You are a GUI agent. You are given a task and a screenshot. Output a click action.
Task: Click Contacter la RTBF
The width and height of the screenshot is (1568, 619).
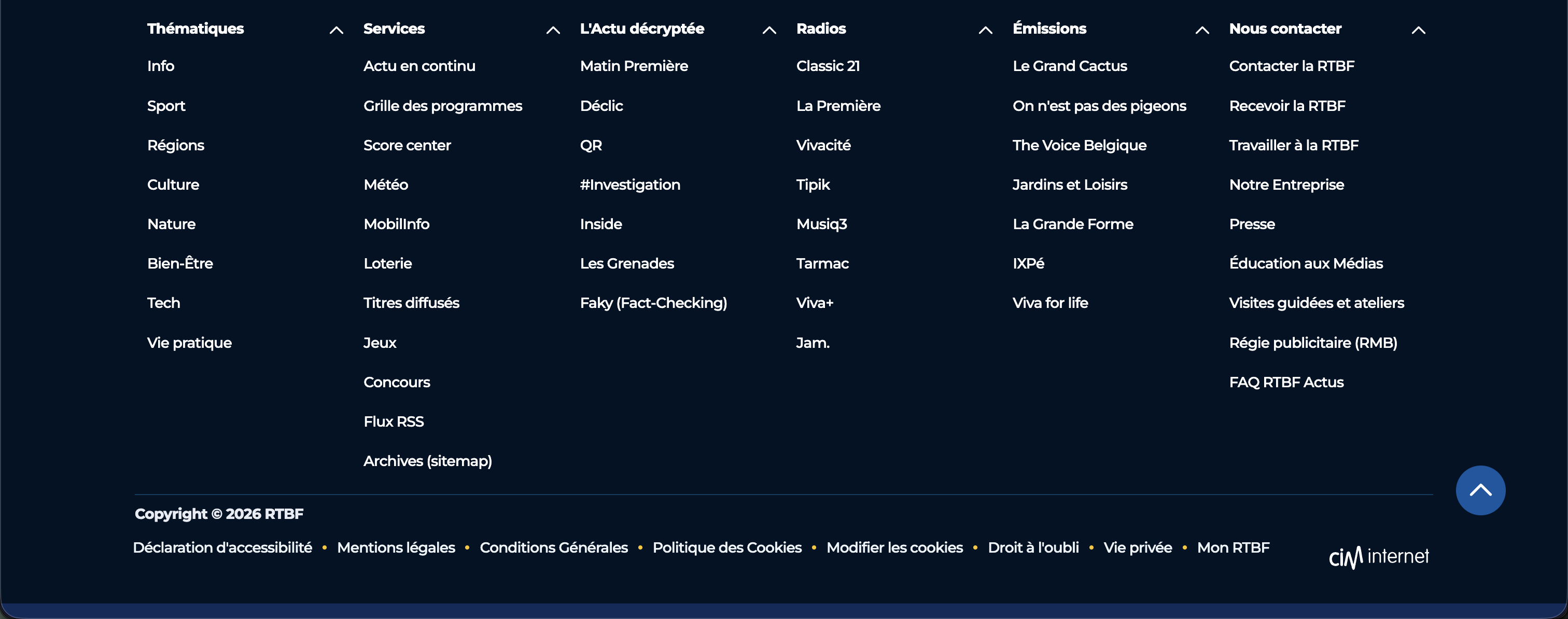click(1292, 66)
